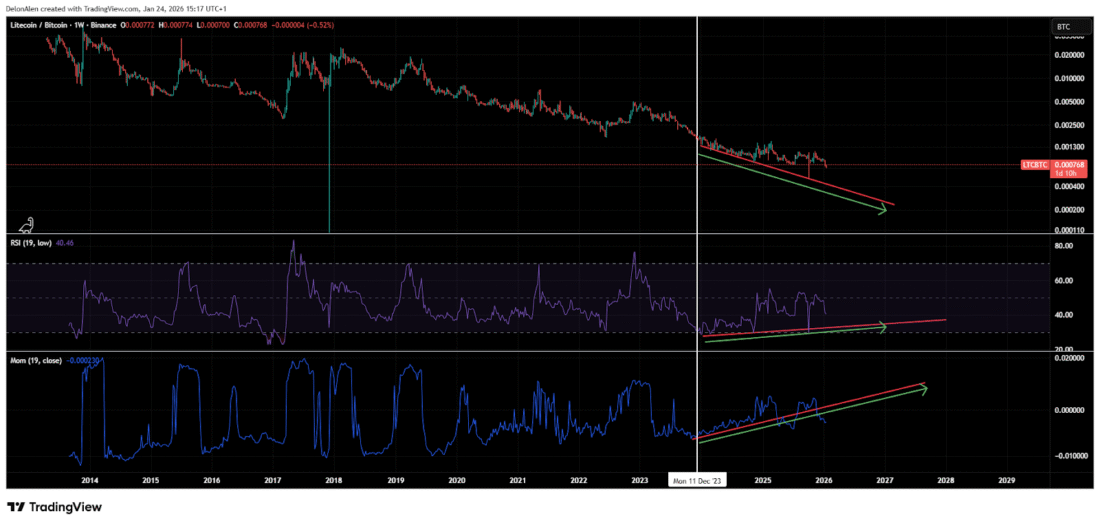Screen dimensions: 1100x525
Task: Click the green arrowhead on the price trendline
Action: point(883,210)
